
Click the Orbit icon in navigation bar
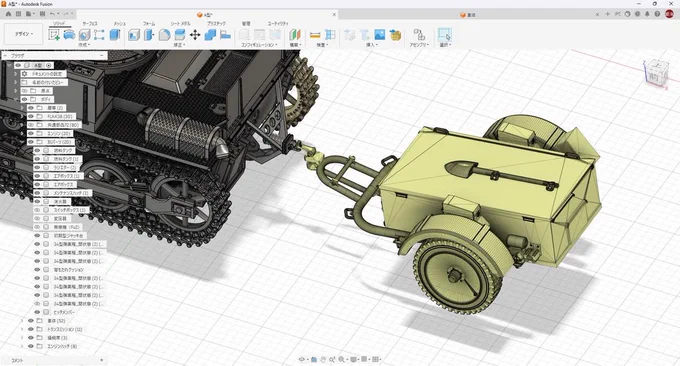point(302,359)
